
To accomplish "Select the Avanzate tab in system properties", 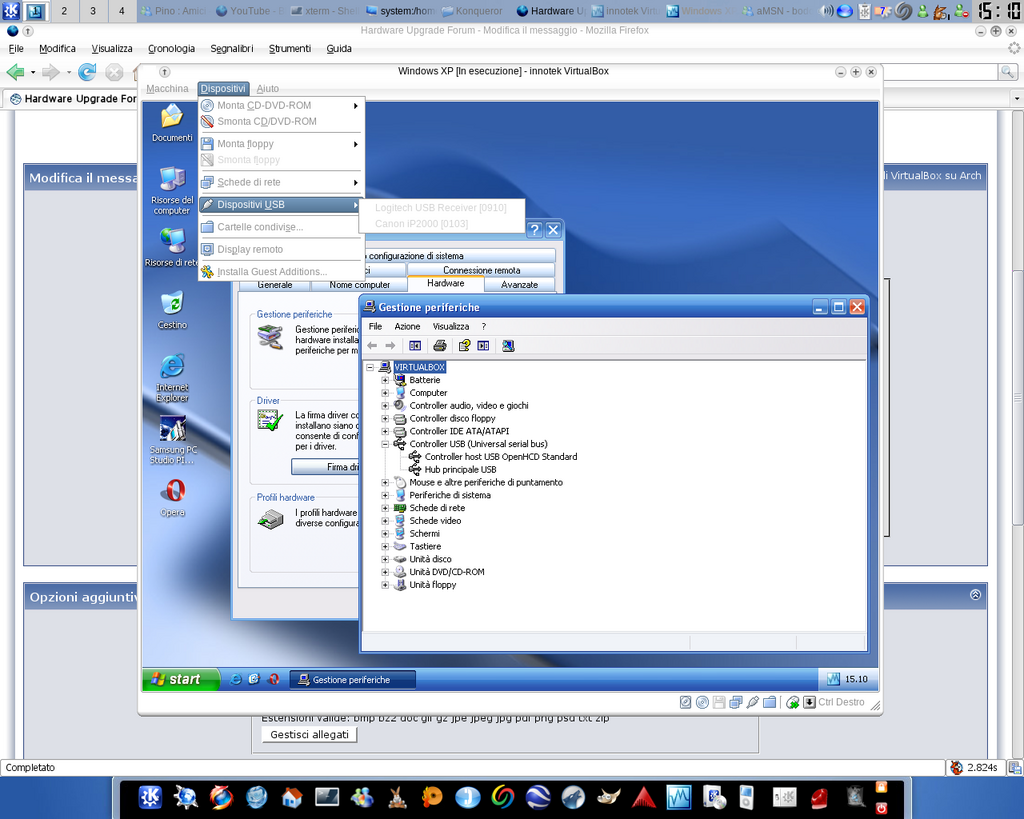I will (x=519, y=285).
